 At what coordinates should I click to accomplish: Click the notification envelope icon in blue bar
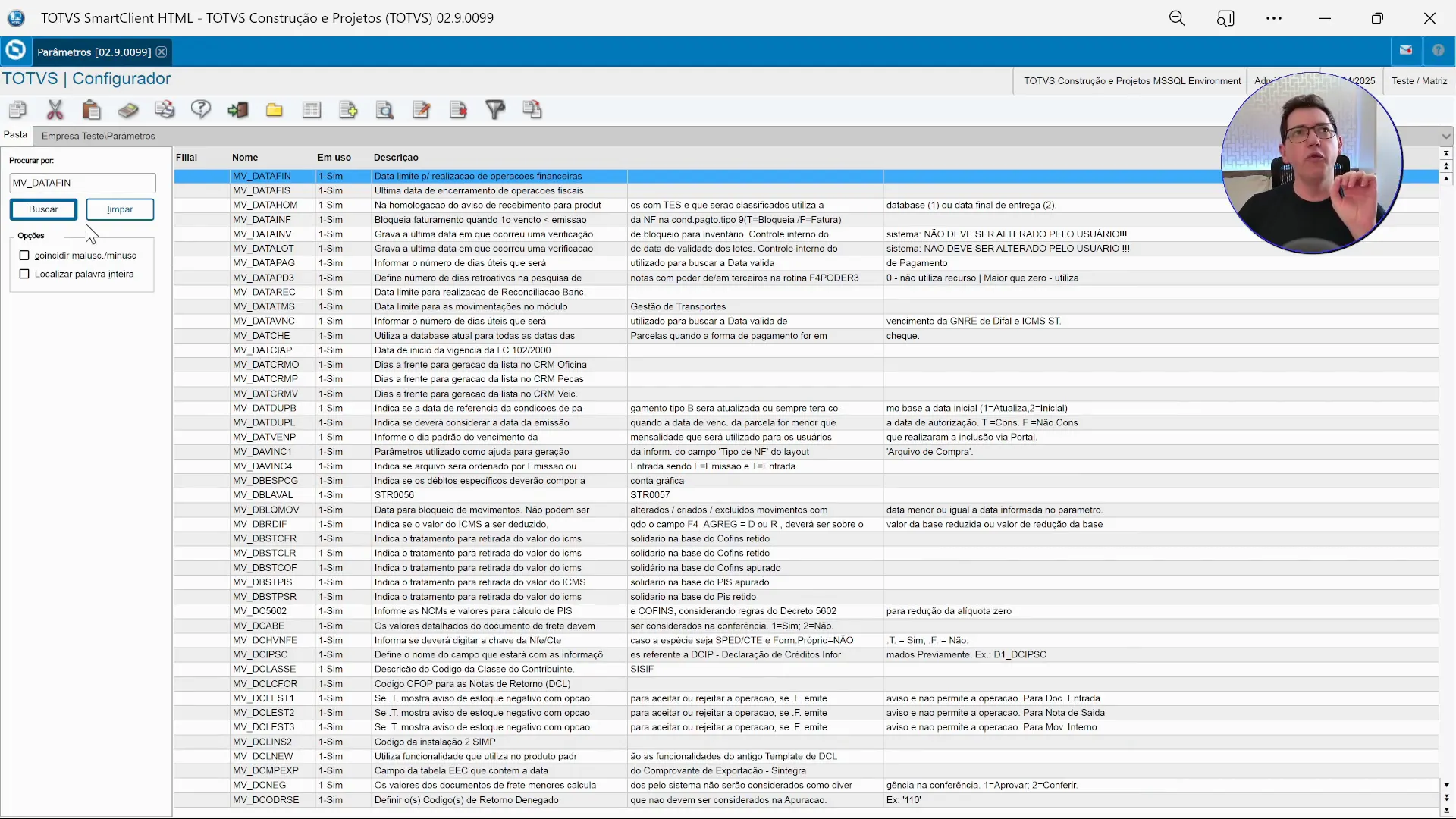click(1407, 50)
